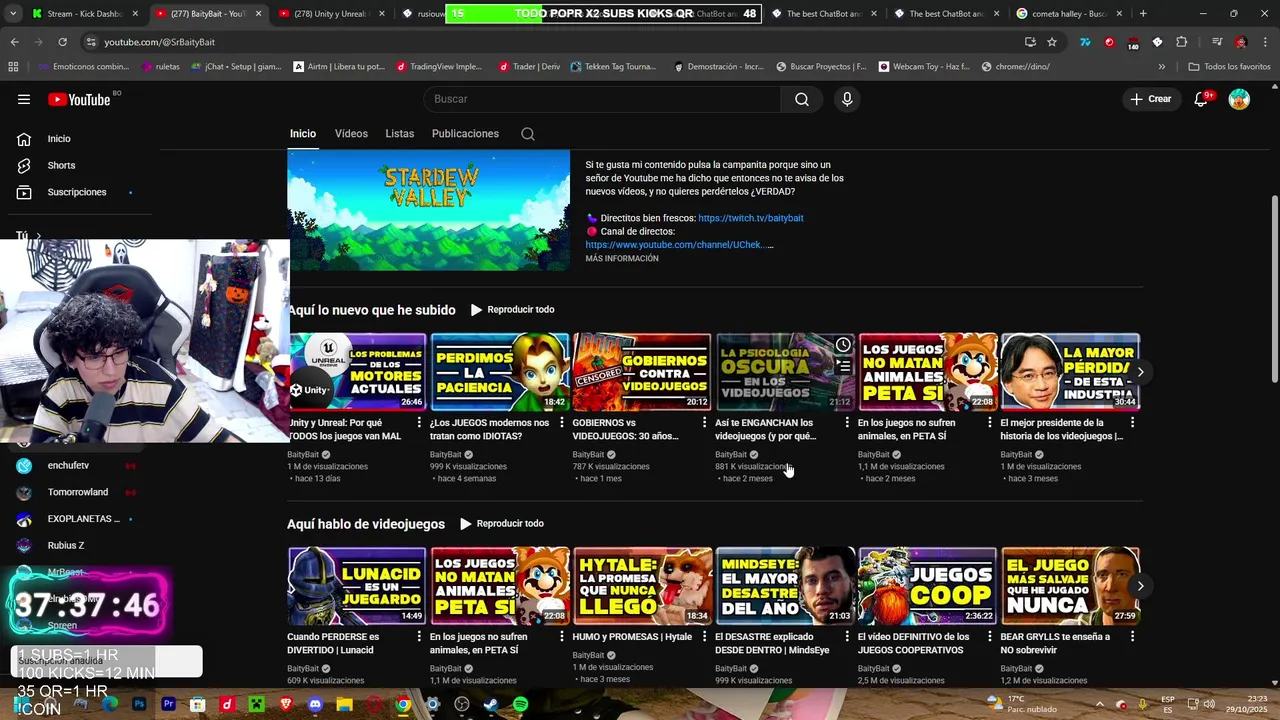Open the Publicaciones channel tab
1280x720 pixels.
pos(465,134)
